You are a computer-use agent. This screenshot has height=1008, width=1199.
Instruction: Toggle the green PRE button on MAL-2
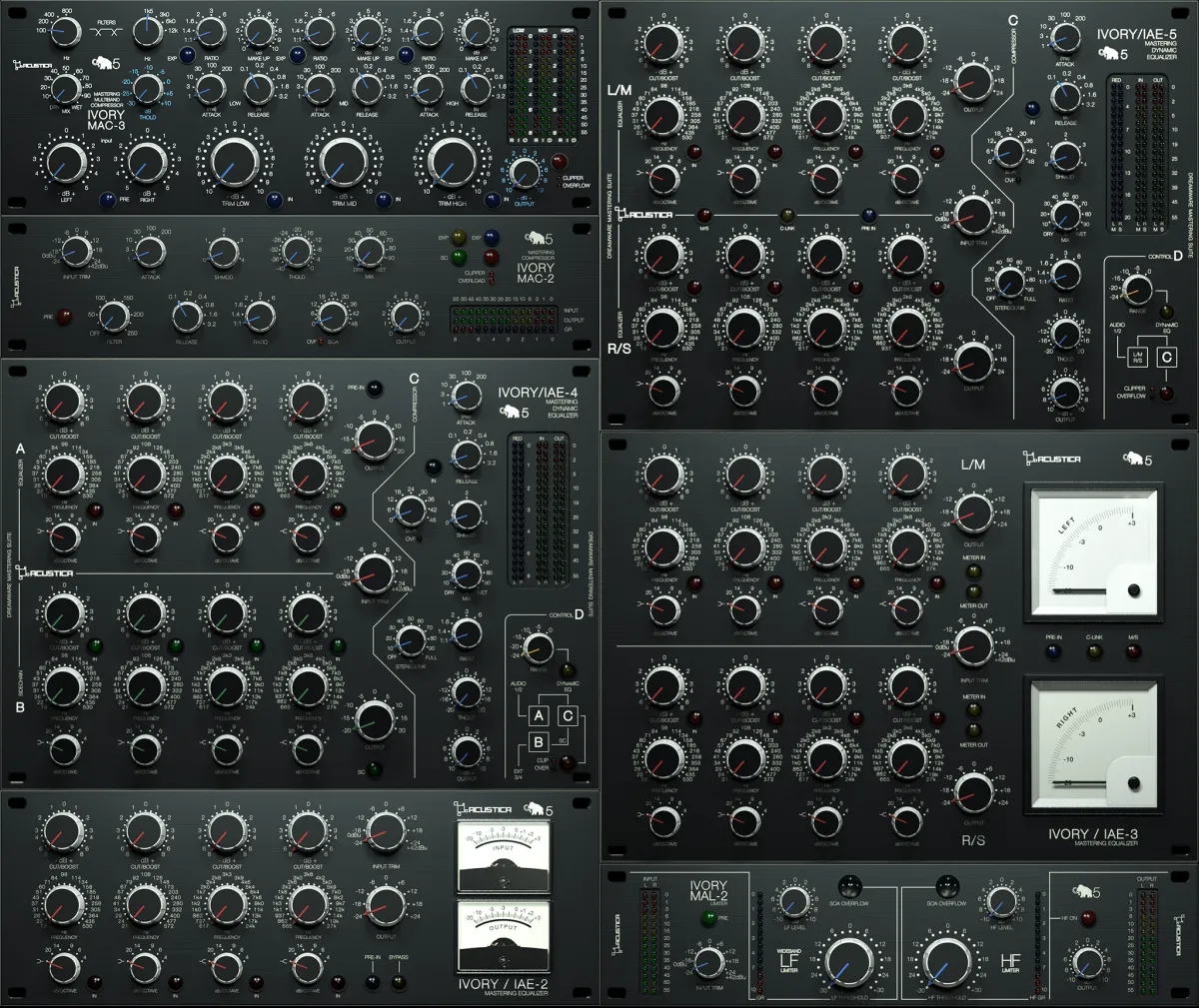[x=709, y=918]
